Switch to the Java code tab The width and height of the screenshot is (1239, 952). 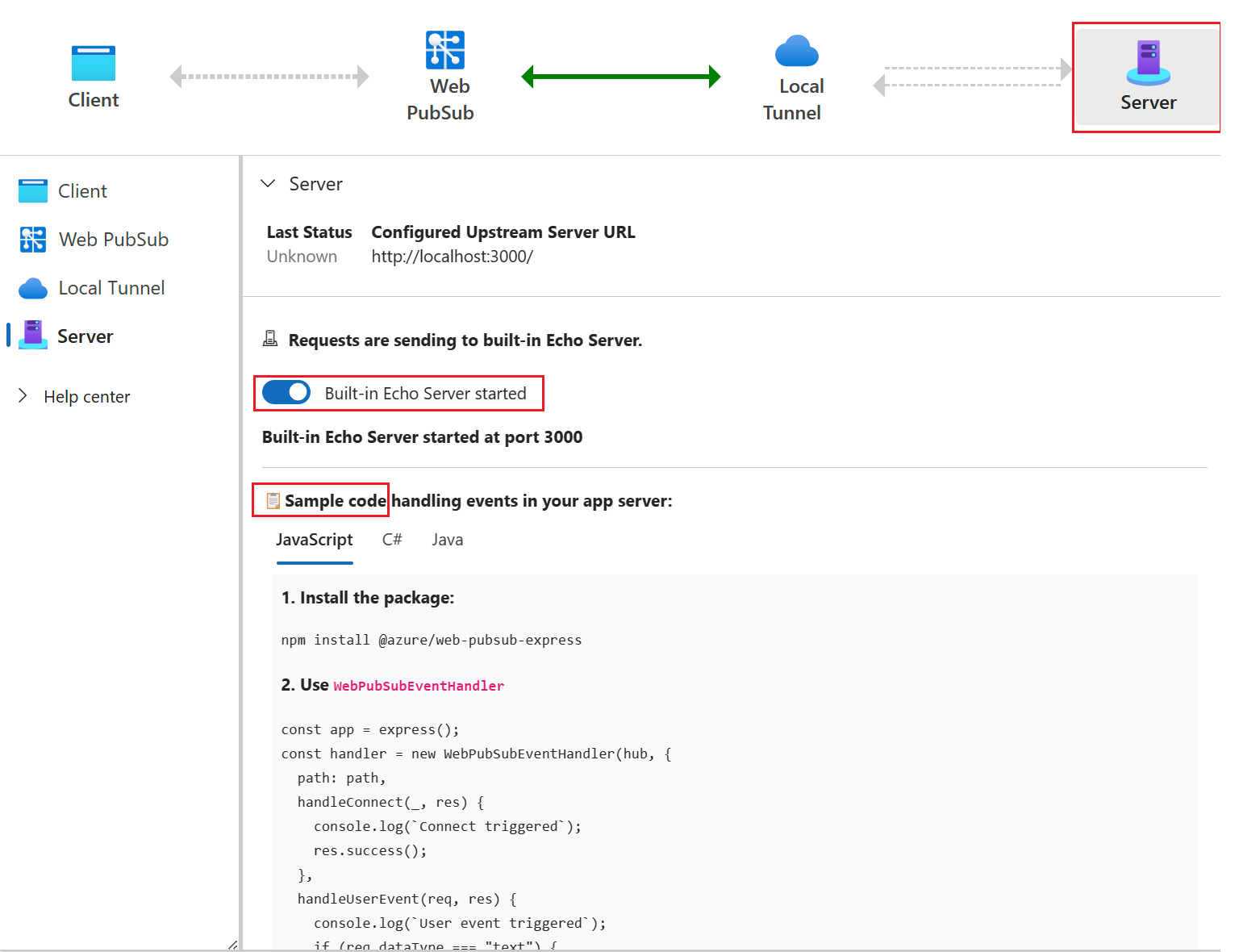[x=447, y=540]
